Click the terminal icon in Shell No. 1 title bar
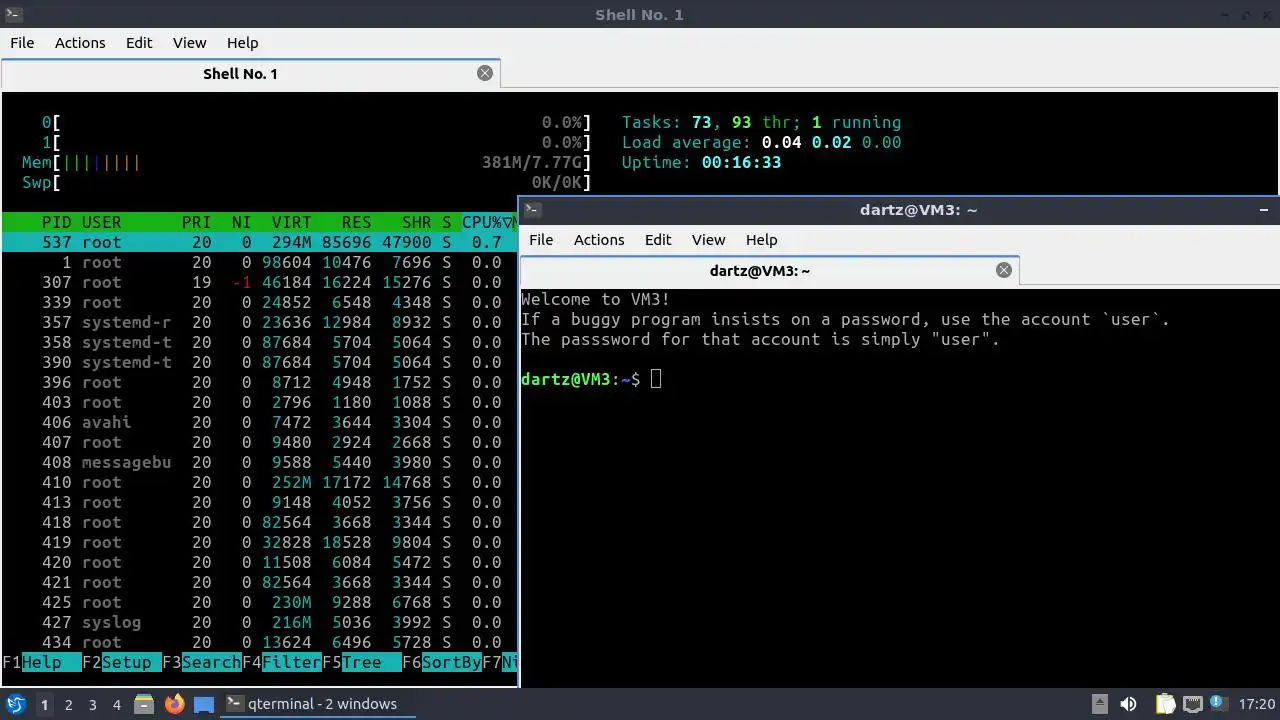The width and height of the screenshot is (1280, 720). [13, 14]
